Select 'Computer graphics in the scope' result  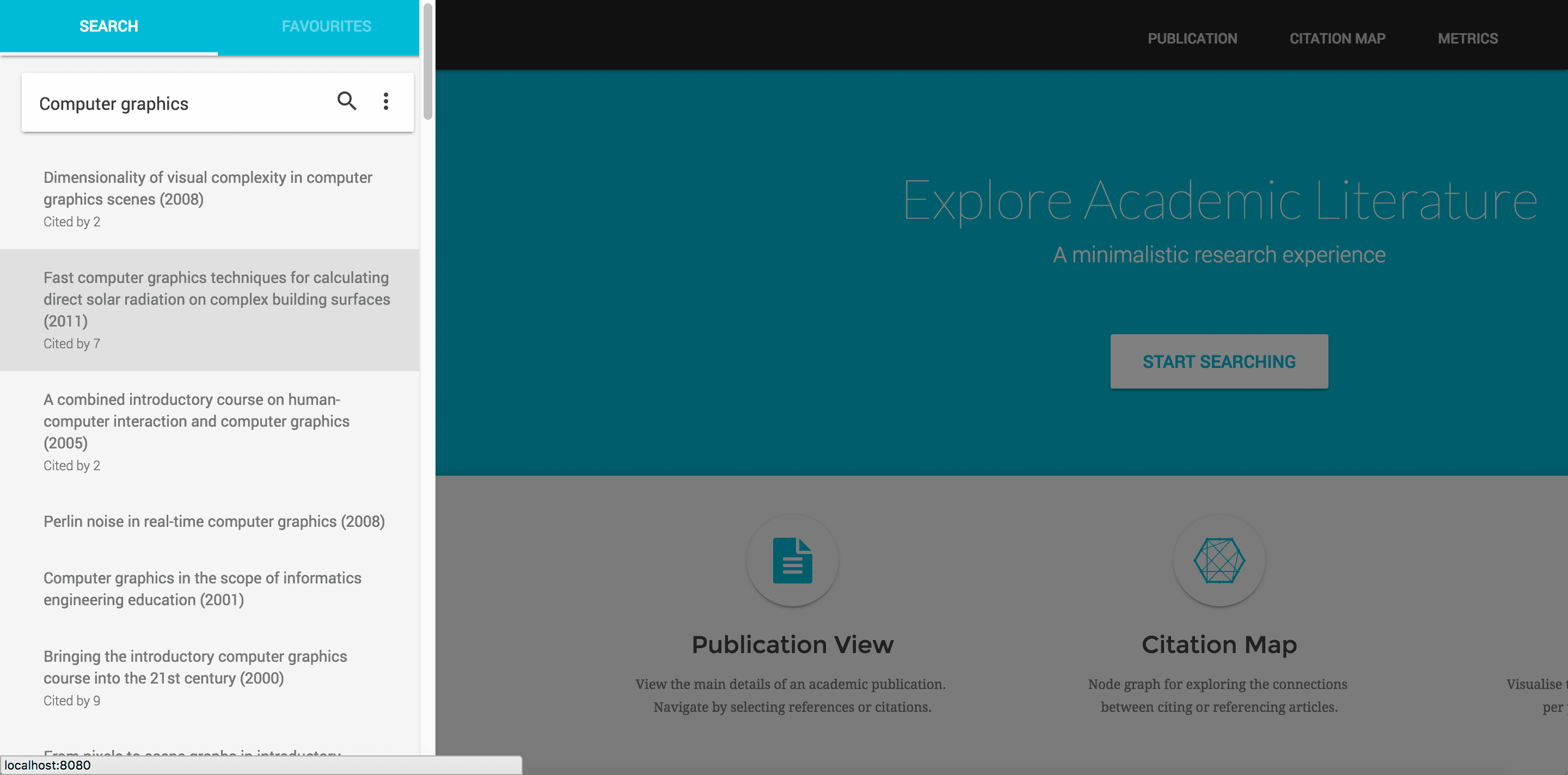[x=210, y=588]
